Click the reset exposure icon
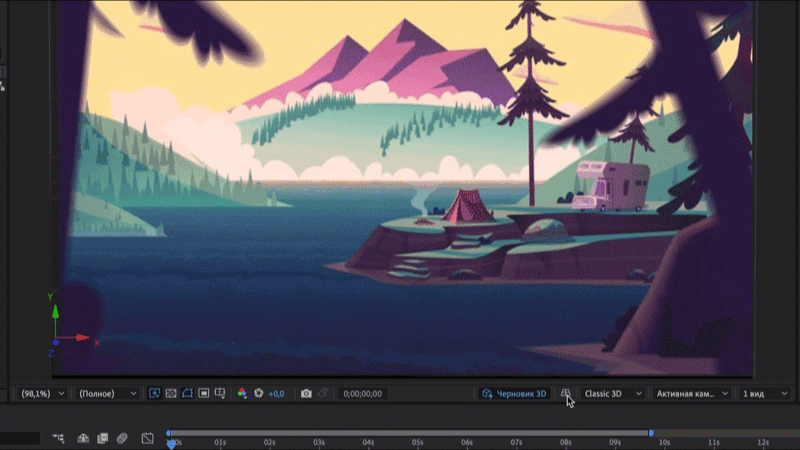Screen dimensions: 800x450 tap(258, 394)
